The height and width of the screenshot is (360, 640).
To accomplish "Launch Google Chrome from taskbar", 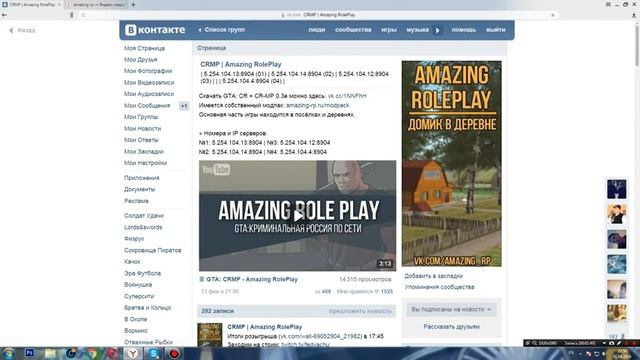I will [91, 353].
